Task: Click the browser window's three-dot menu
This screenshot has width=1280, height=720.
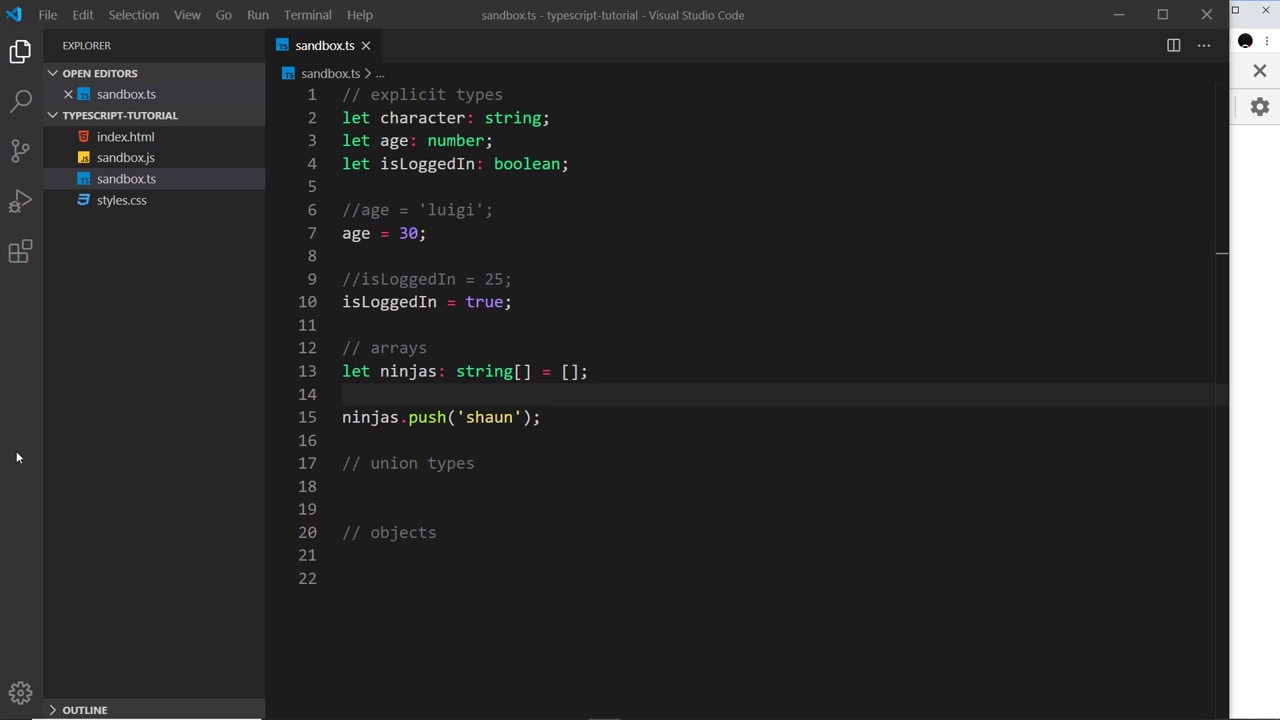Action: pyautogui.click(x=1267, y=41)
